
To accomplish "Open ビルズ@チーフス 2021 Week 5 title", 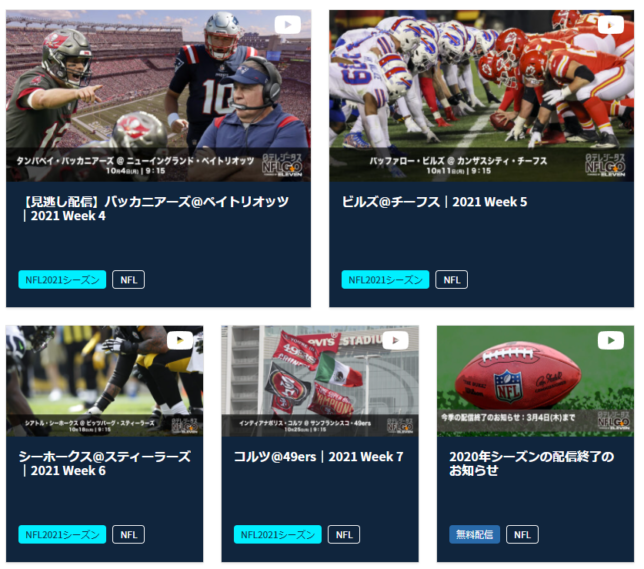I will 435,202.
